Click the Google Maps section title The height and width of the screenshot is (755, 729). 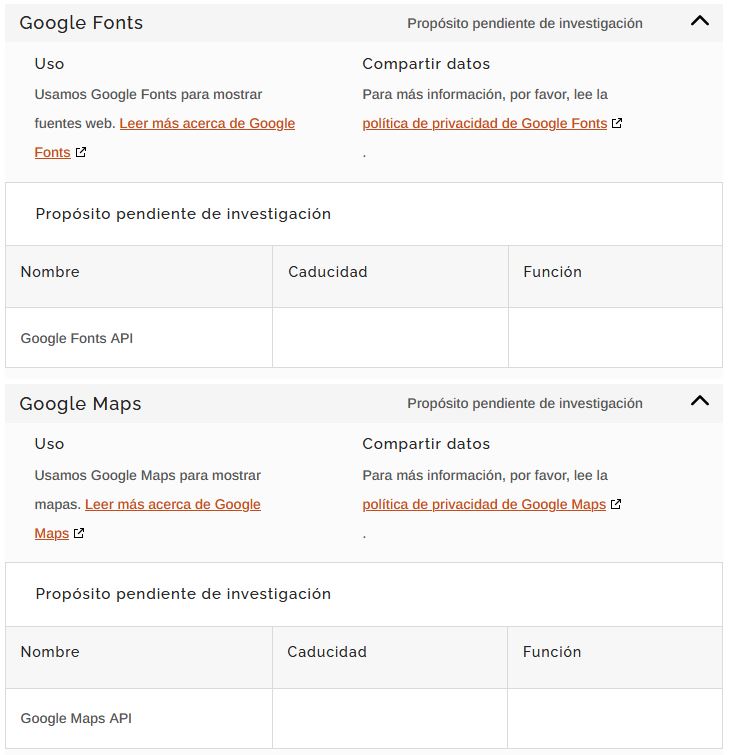point(80,404)
